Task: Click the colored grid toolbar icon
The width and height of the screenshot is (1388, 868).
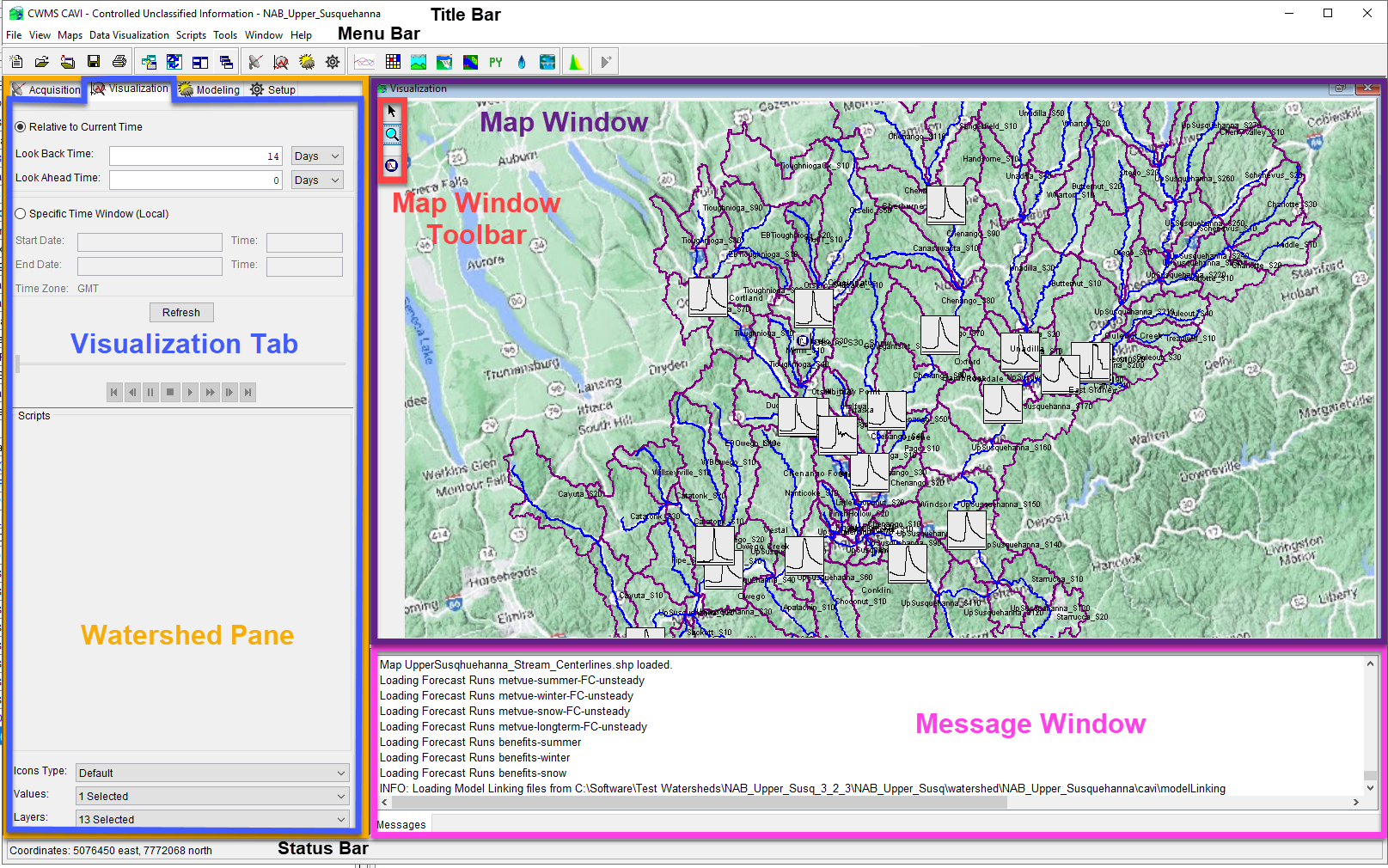Action: tap(393, 62)
